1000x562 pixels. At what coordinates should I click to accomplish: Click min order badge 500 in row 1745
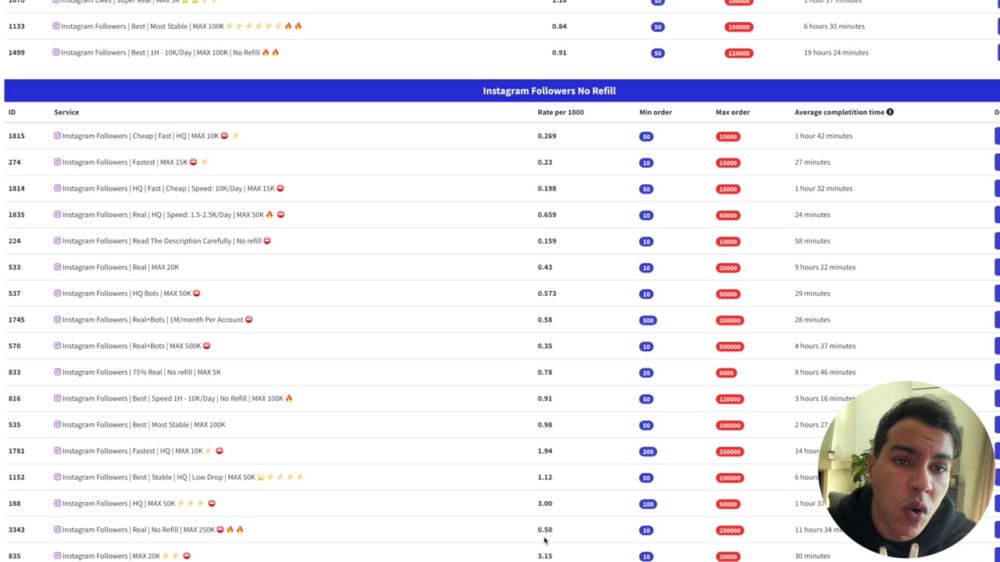coord(647,320)
